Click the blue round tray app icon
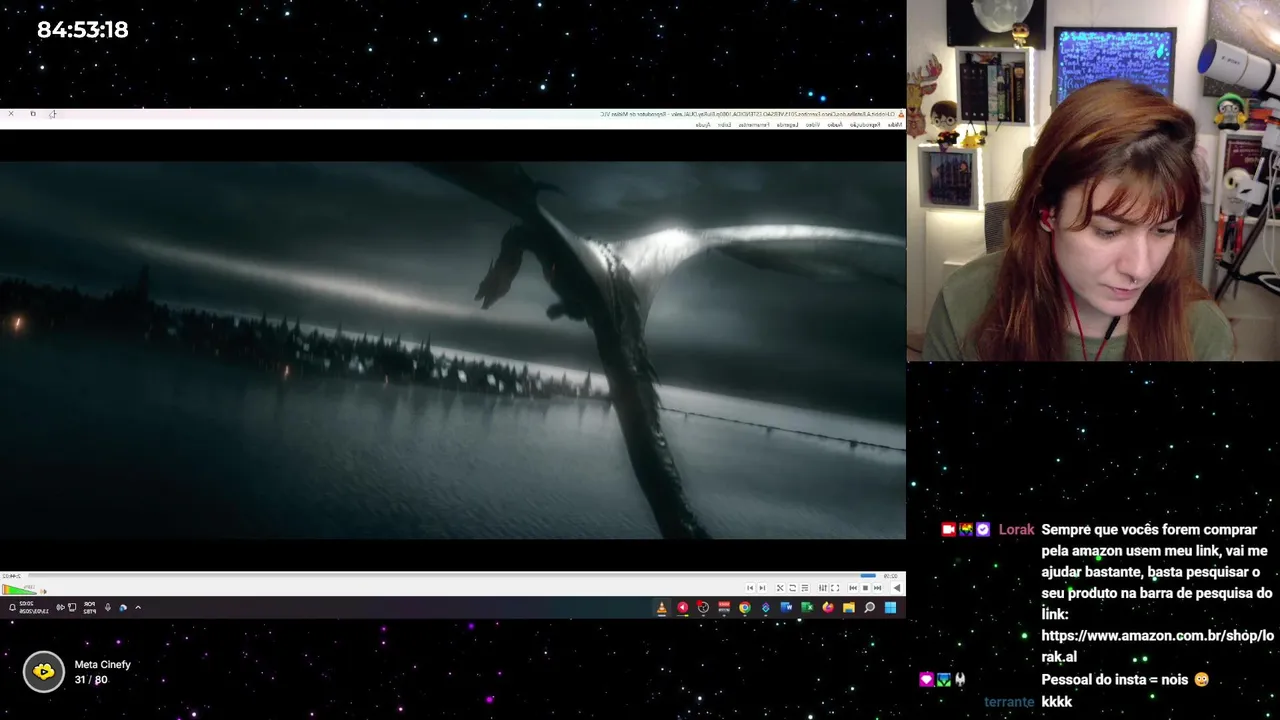The height and width of the screenshot is (720, 1280). [x=123, y=607]
